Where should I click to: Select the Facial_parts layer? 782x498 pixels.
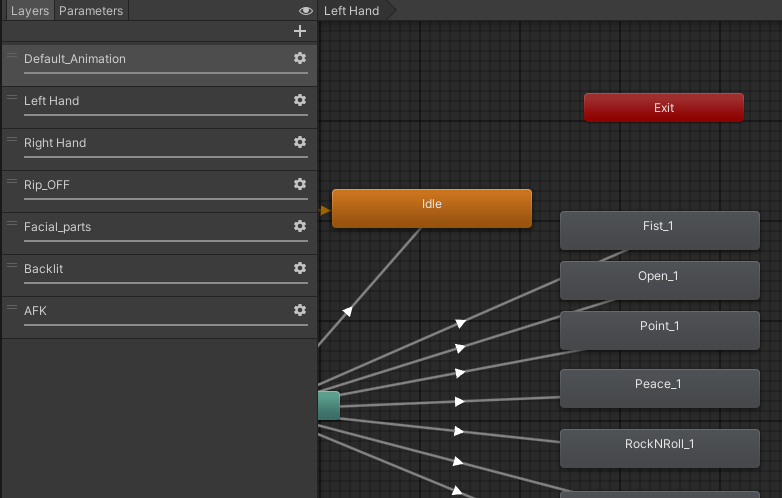[x=160, y=233]
